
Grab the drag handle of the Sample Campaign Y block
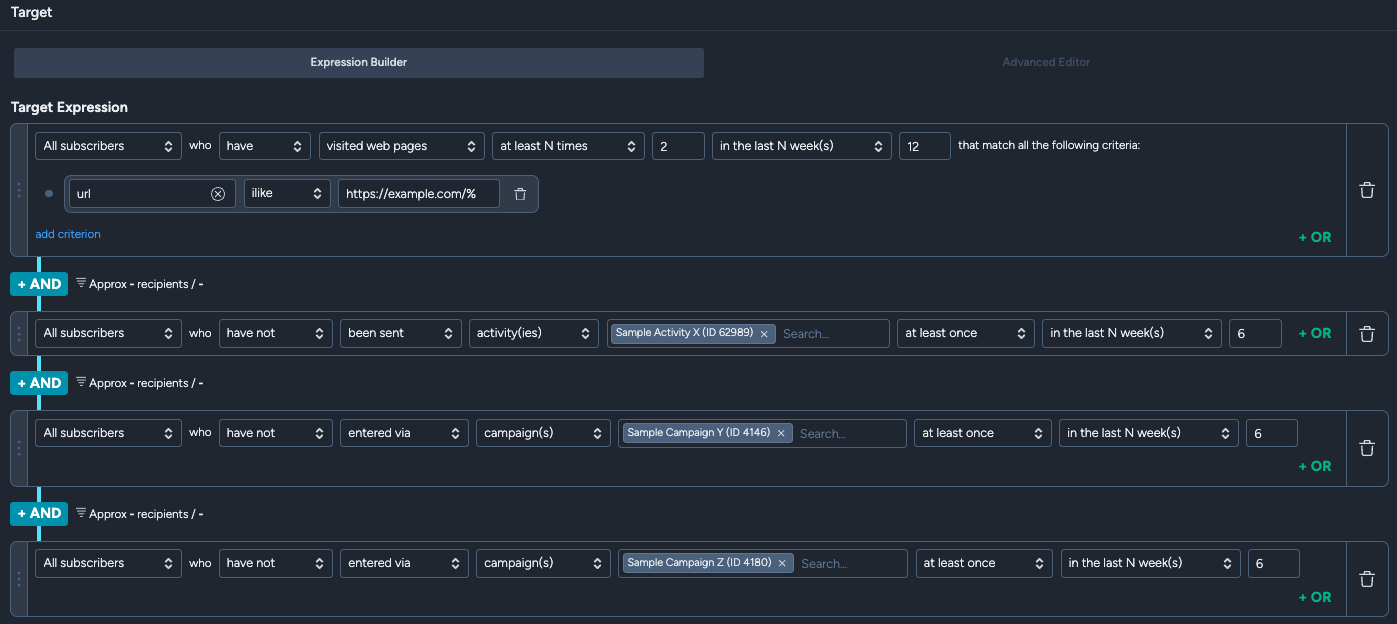(19, 448)
